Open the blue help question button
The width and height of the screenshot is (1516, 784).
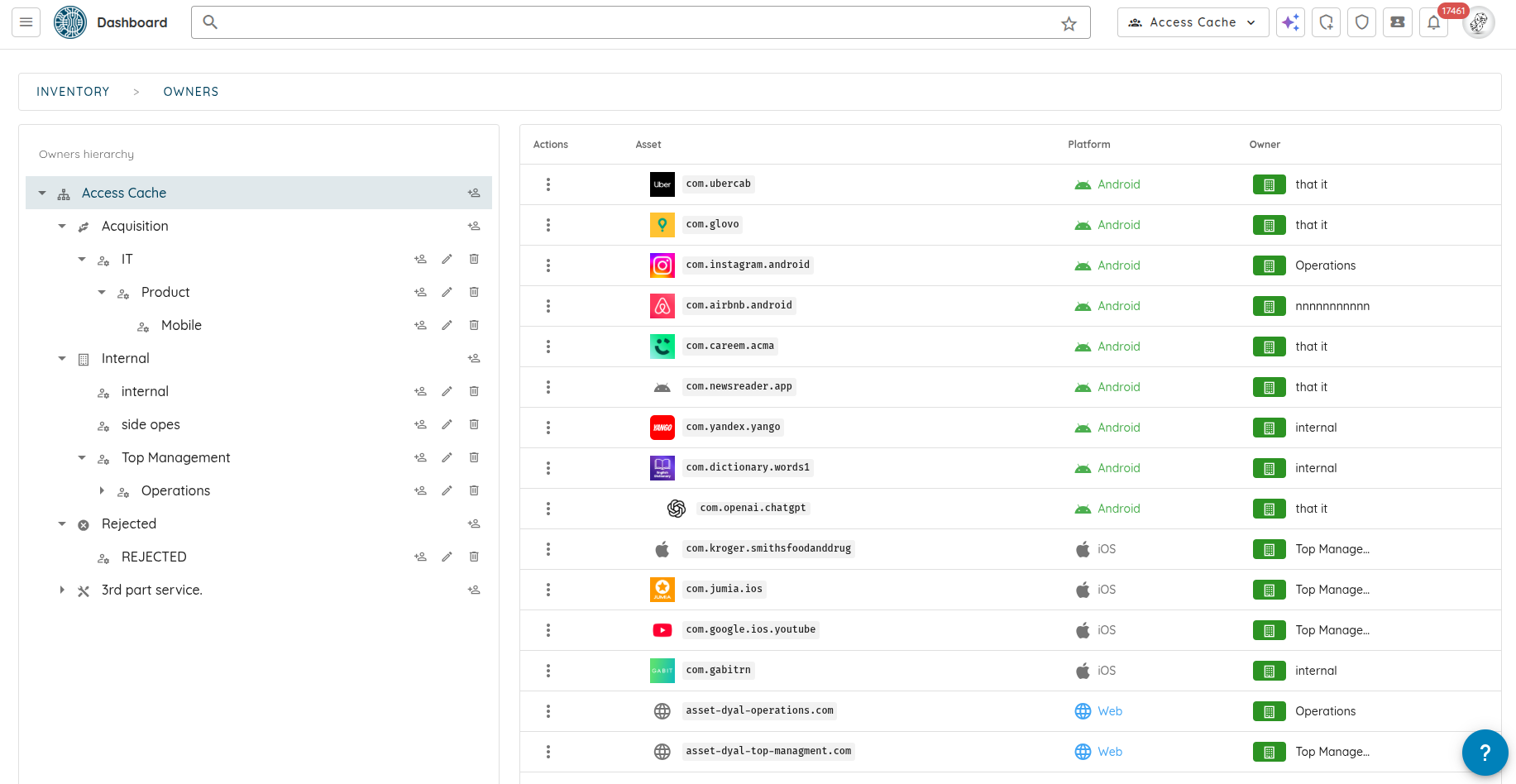(1485, 752)
